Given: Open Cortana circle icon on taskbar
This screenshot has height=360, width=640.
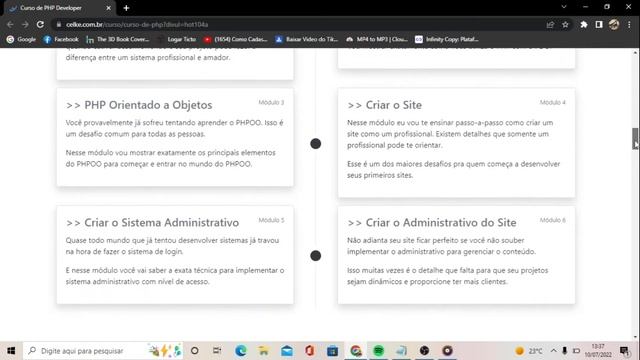Looking at the screenshot, I should point(195,351).
